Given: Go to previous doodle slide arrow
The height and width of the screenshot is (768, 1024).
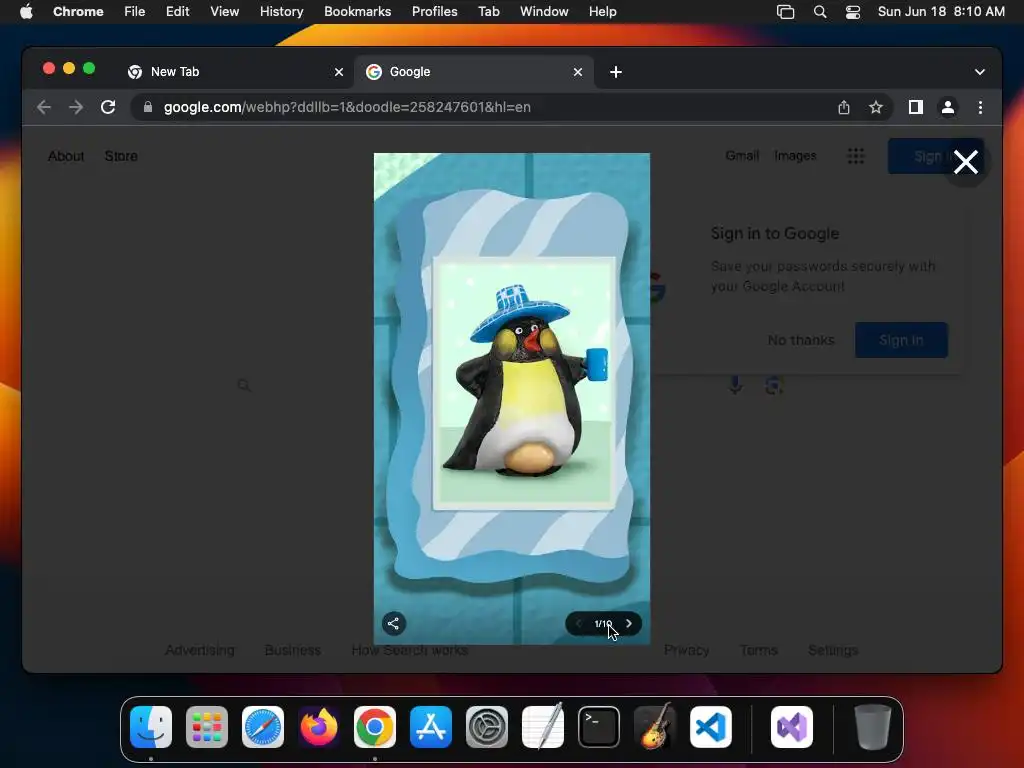Looking at the screenshot, I should (x=579, y=624).
